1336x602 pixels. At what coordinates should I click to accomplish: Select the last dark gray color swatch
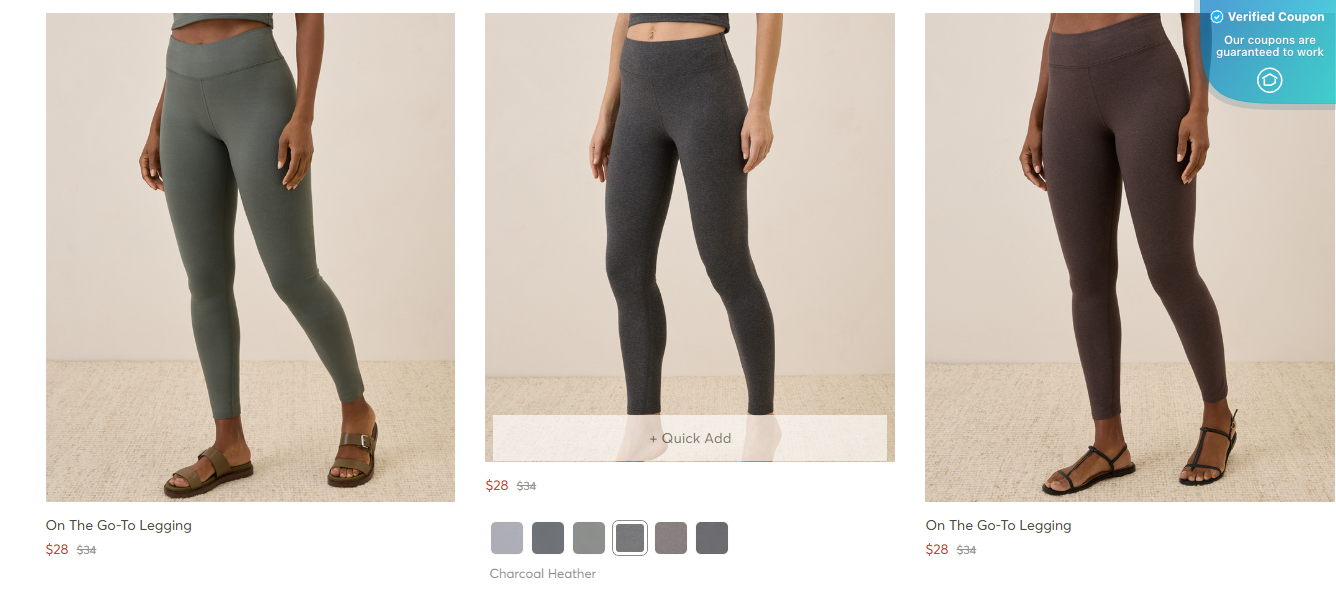[712, 537]
